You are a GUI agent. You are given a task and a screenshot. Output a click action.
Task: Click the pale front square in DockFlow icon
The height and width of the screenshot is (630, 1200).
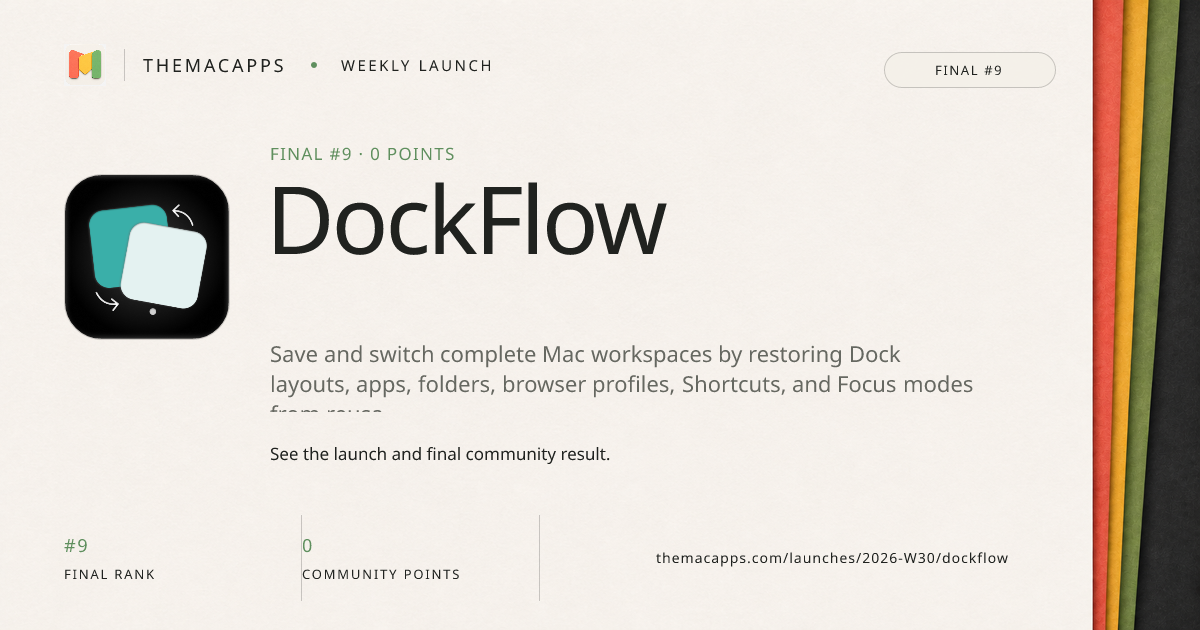tap(164, 265)
